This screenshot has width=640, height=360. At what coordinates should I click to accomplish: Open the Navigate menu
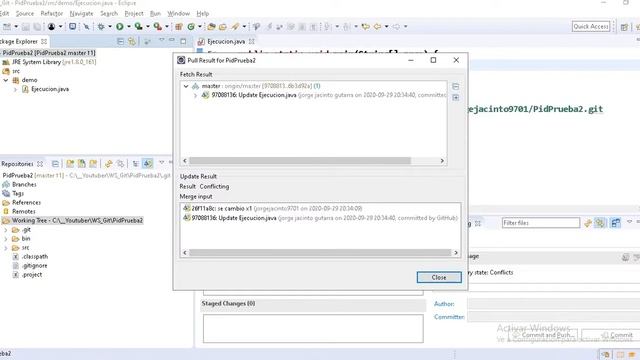81,13
